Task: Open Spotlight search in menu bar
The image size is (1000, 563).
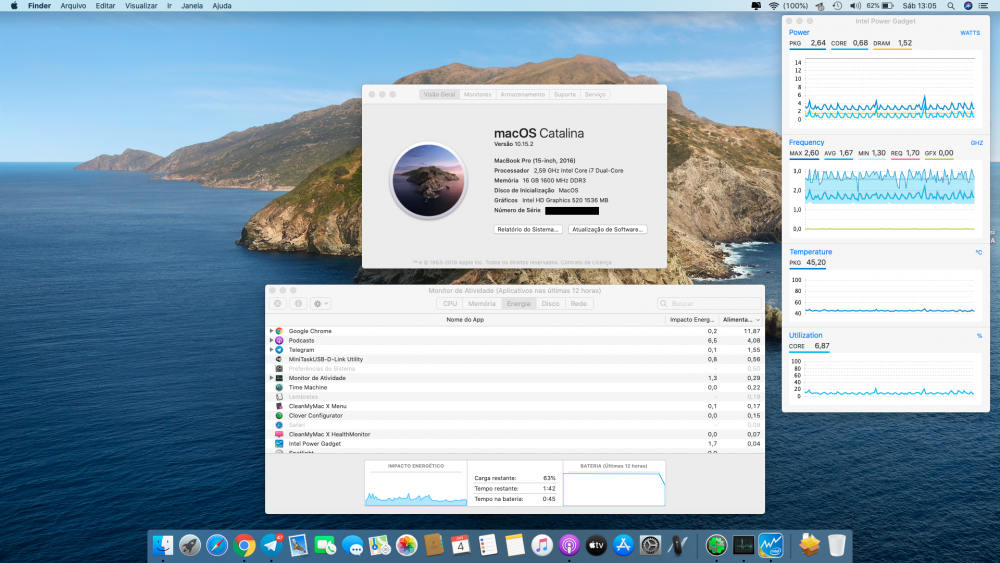Action: 951,6
